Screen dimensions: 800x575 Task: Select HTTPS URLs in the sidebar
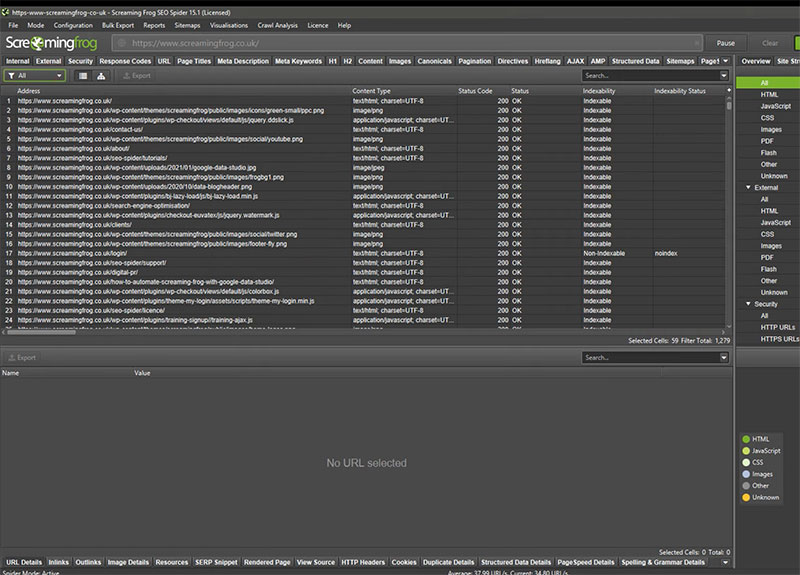[780, 339]
